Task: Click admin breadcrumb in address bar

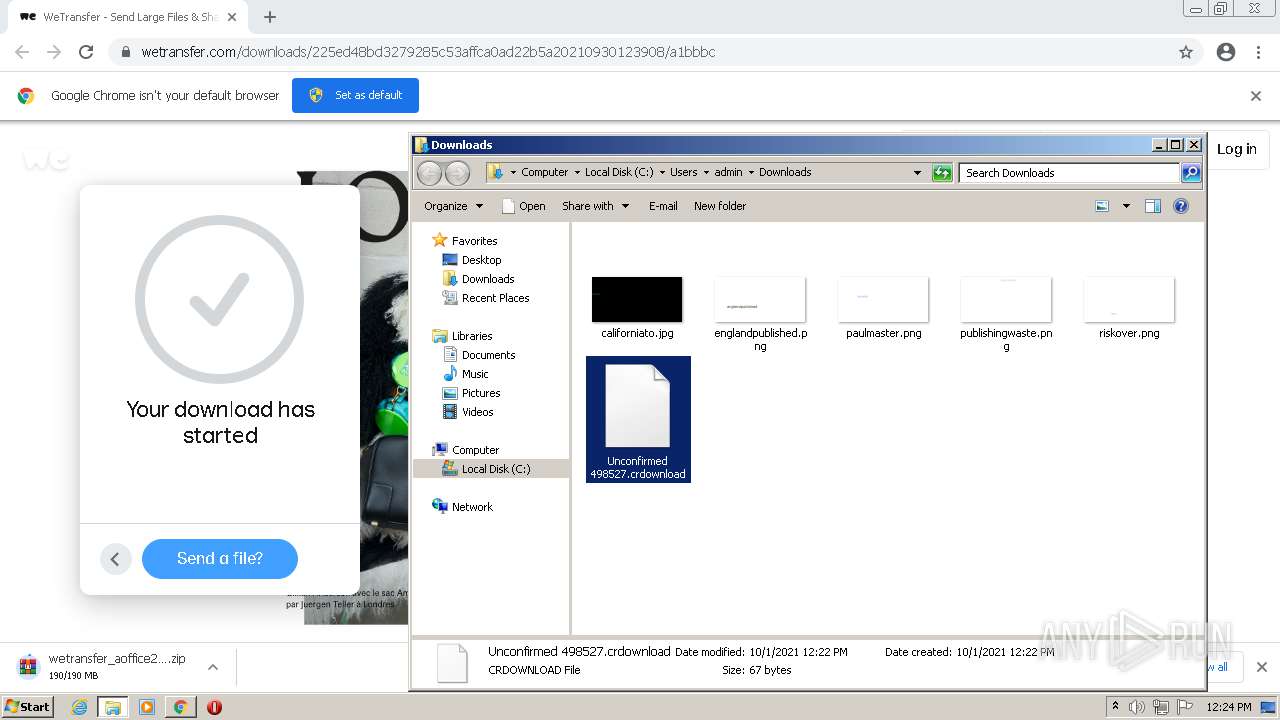Action: click(x=728, y=172)
